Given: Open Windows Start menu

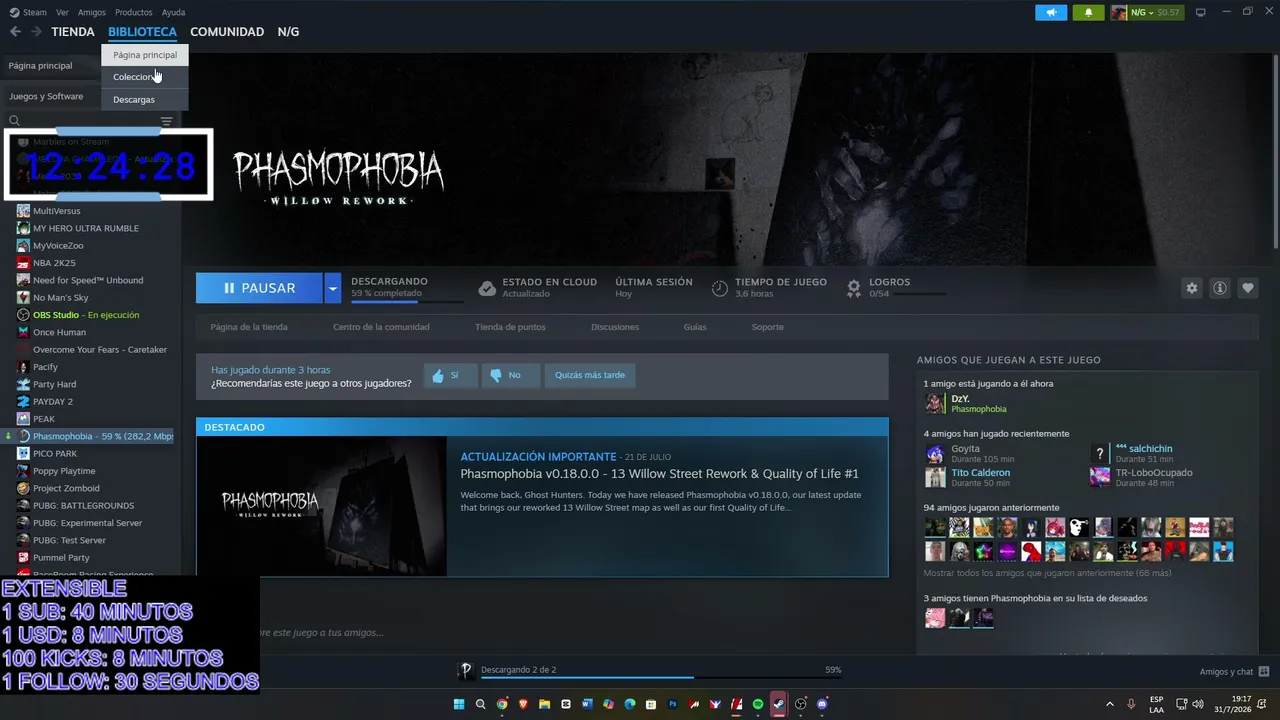Looking at the screenshot, I should click(x=459, y=704).
